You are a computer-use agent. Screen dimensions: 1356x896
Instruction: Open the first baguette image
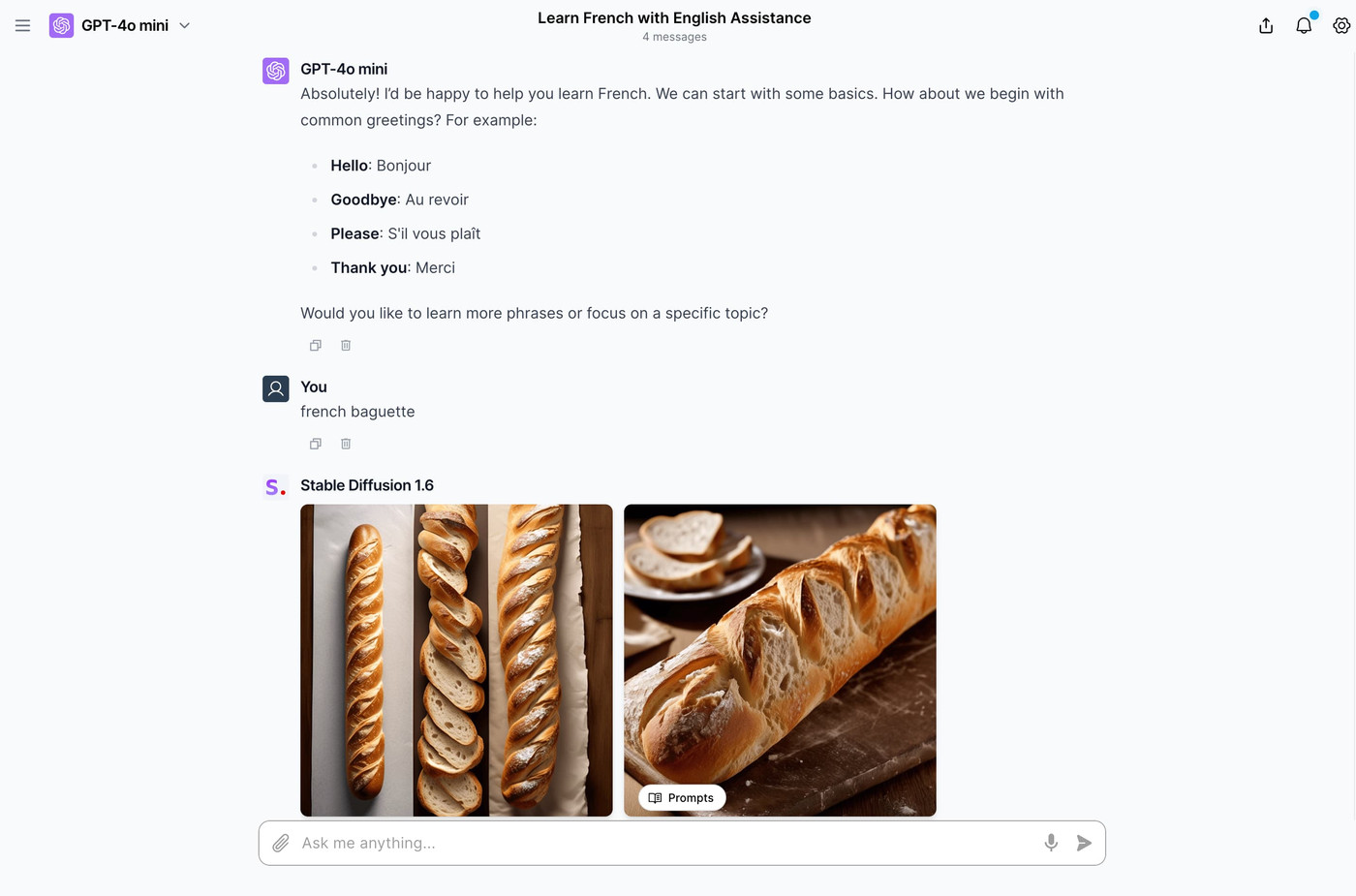click(456, 659)
